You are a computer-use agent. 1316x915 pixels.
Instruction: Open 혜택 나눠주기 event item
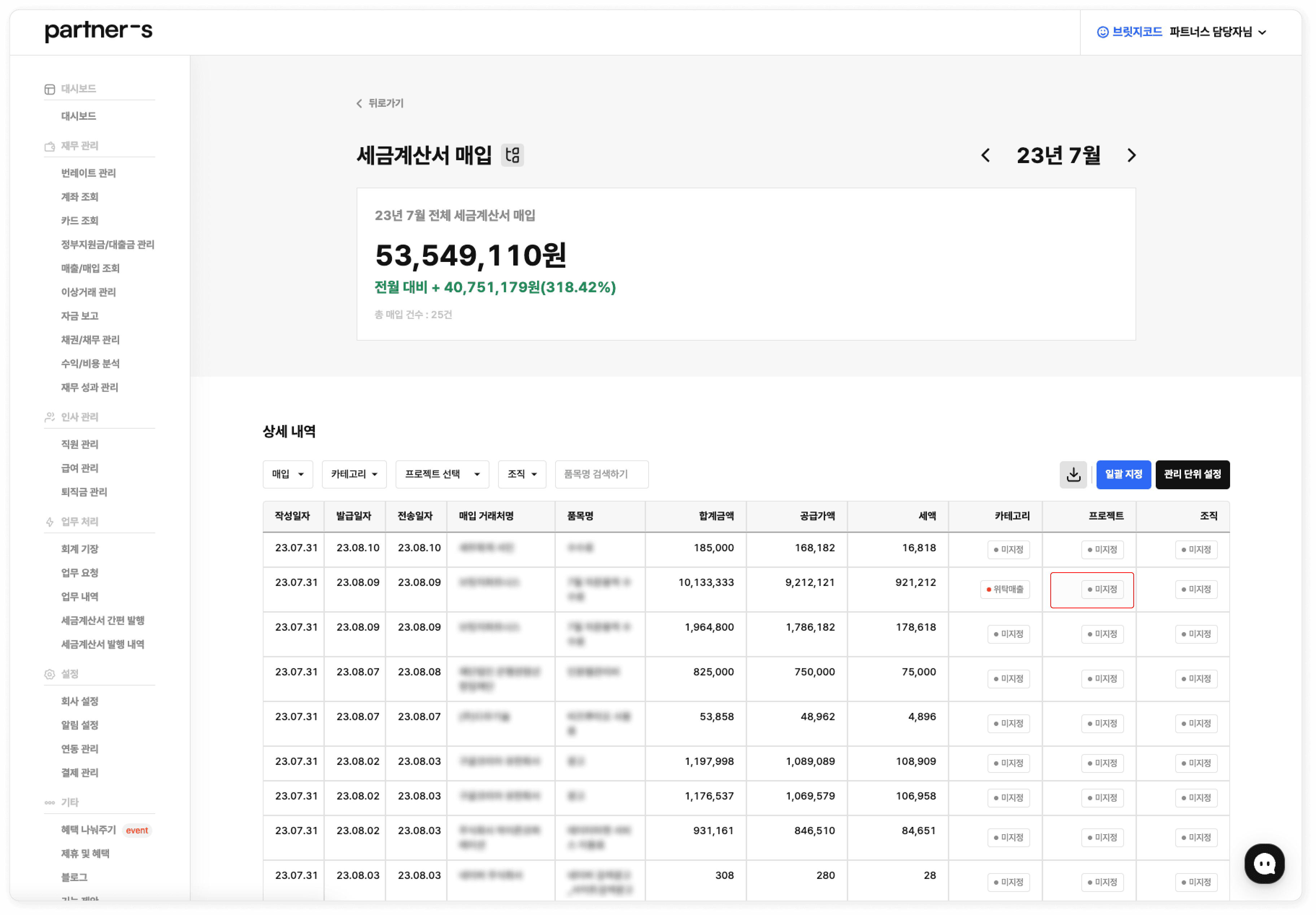(x=106, y=830)
